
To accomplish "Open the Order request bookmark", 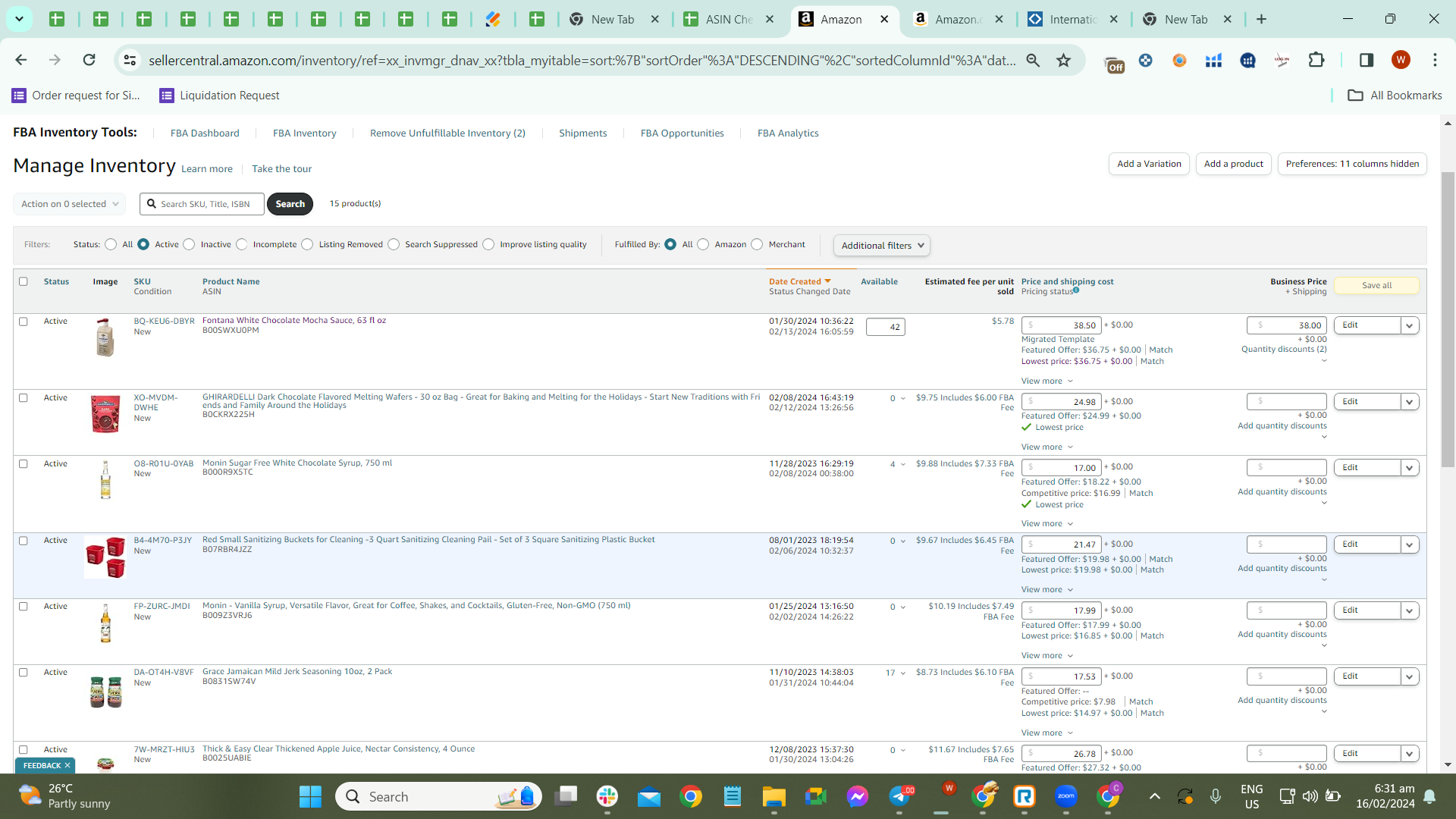I will (x=76, y=95).
